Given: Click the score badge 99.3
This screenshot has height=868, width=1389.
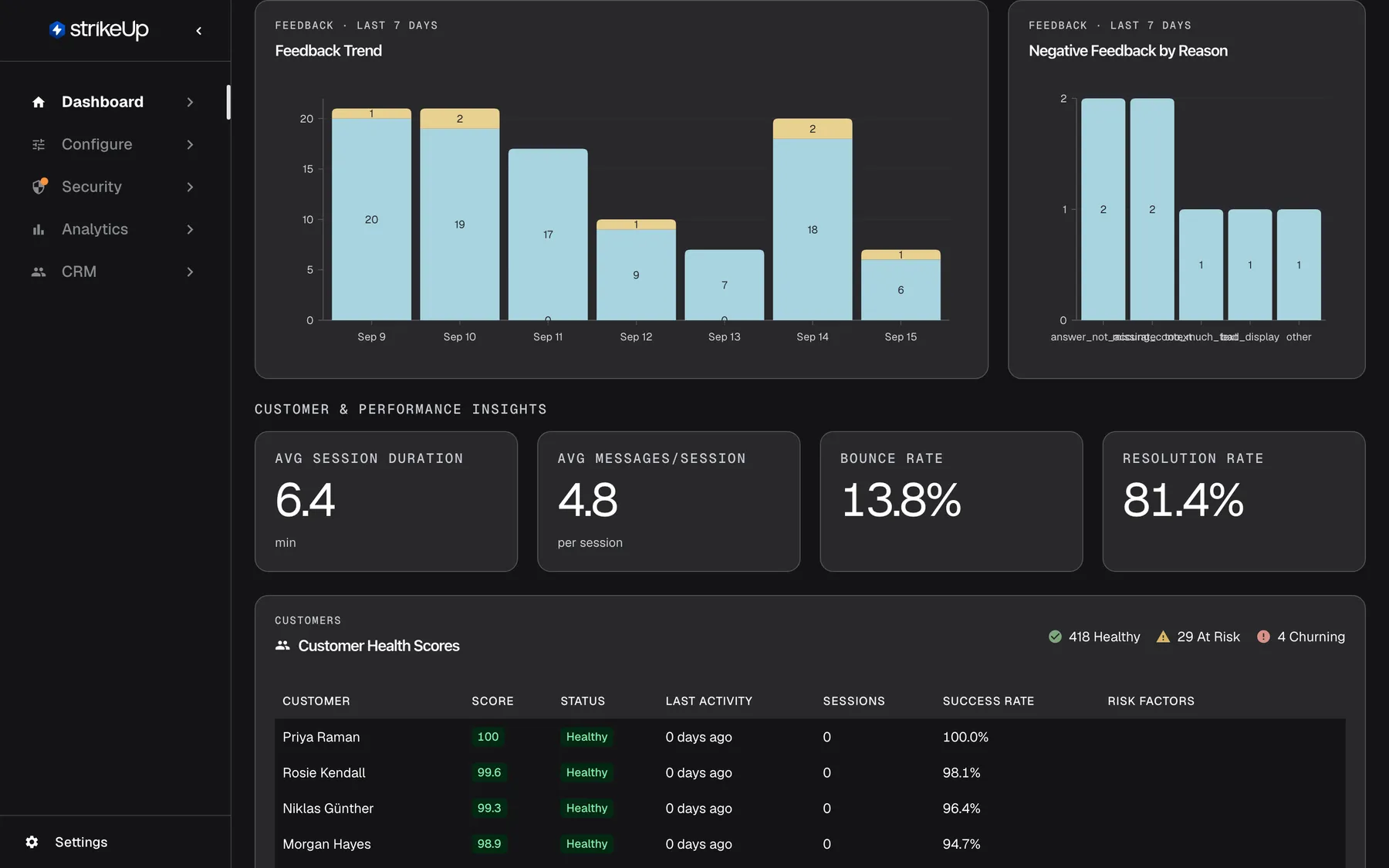Looking at the screenshot, I should tap(488, 808).
